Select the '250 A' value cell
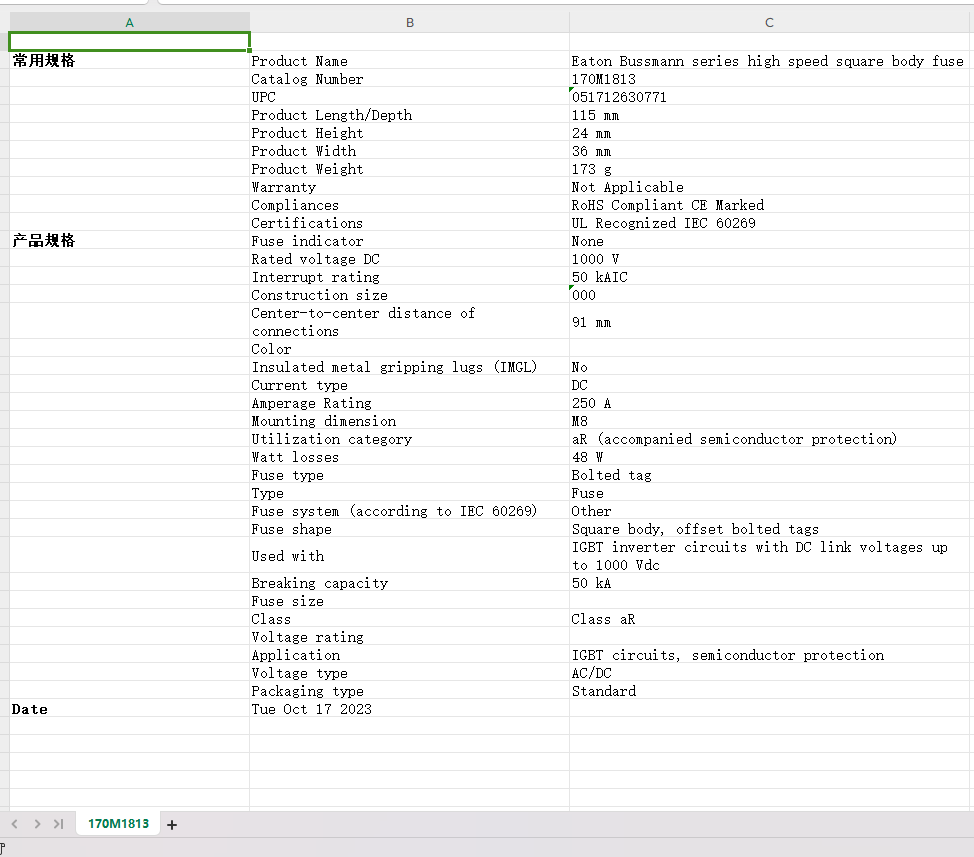This screenshot has height=857, width=974. [x=769, y=402]
